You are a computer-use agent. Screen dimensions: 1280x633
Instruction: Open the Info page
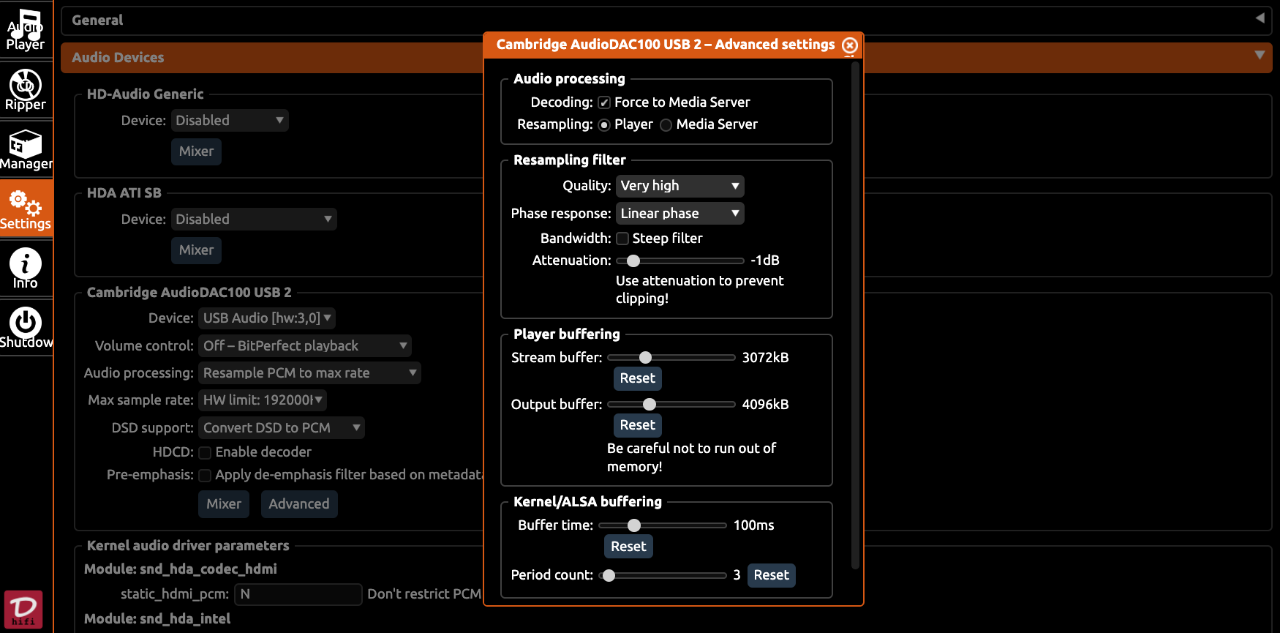(25, 267)
